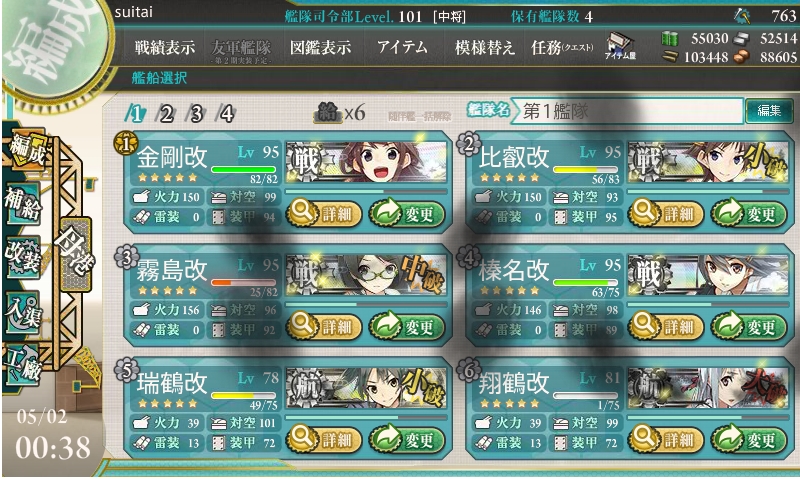Screen dimensions: 800x480
Task: Open the アイテム屋 item shop icon
Action: coord(620,46)
